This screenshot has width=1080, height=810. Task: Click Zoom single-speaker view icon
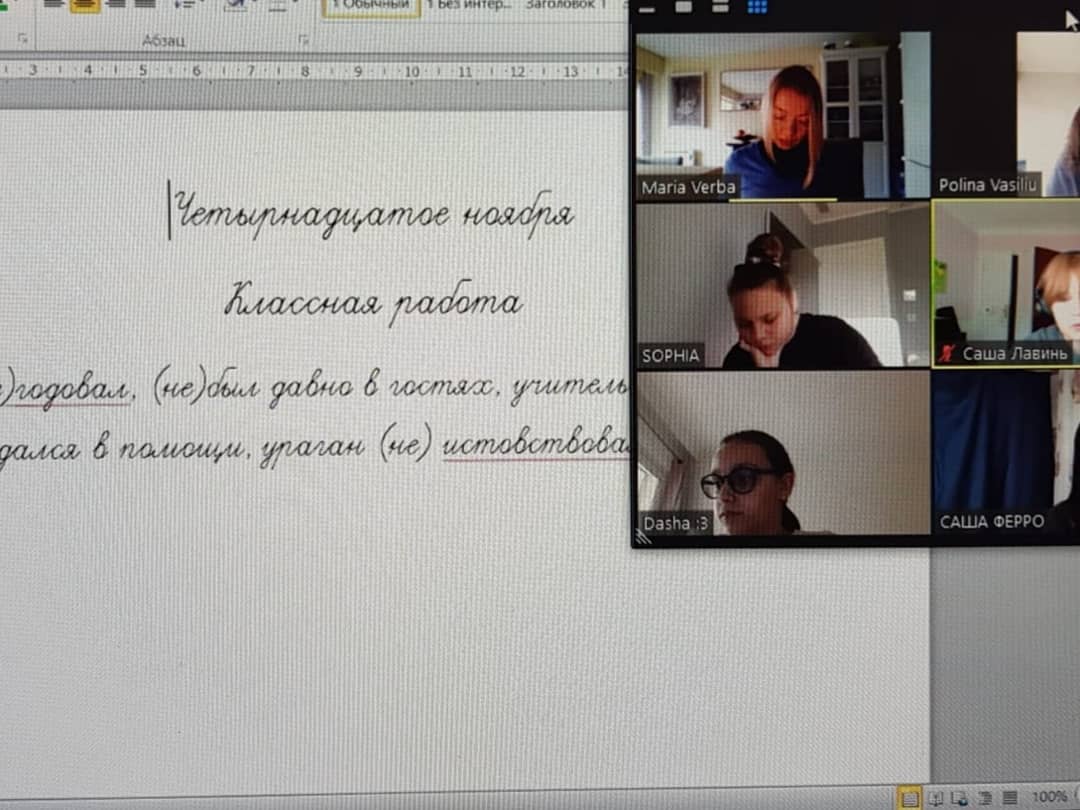point(685,6)
